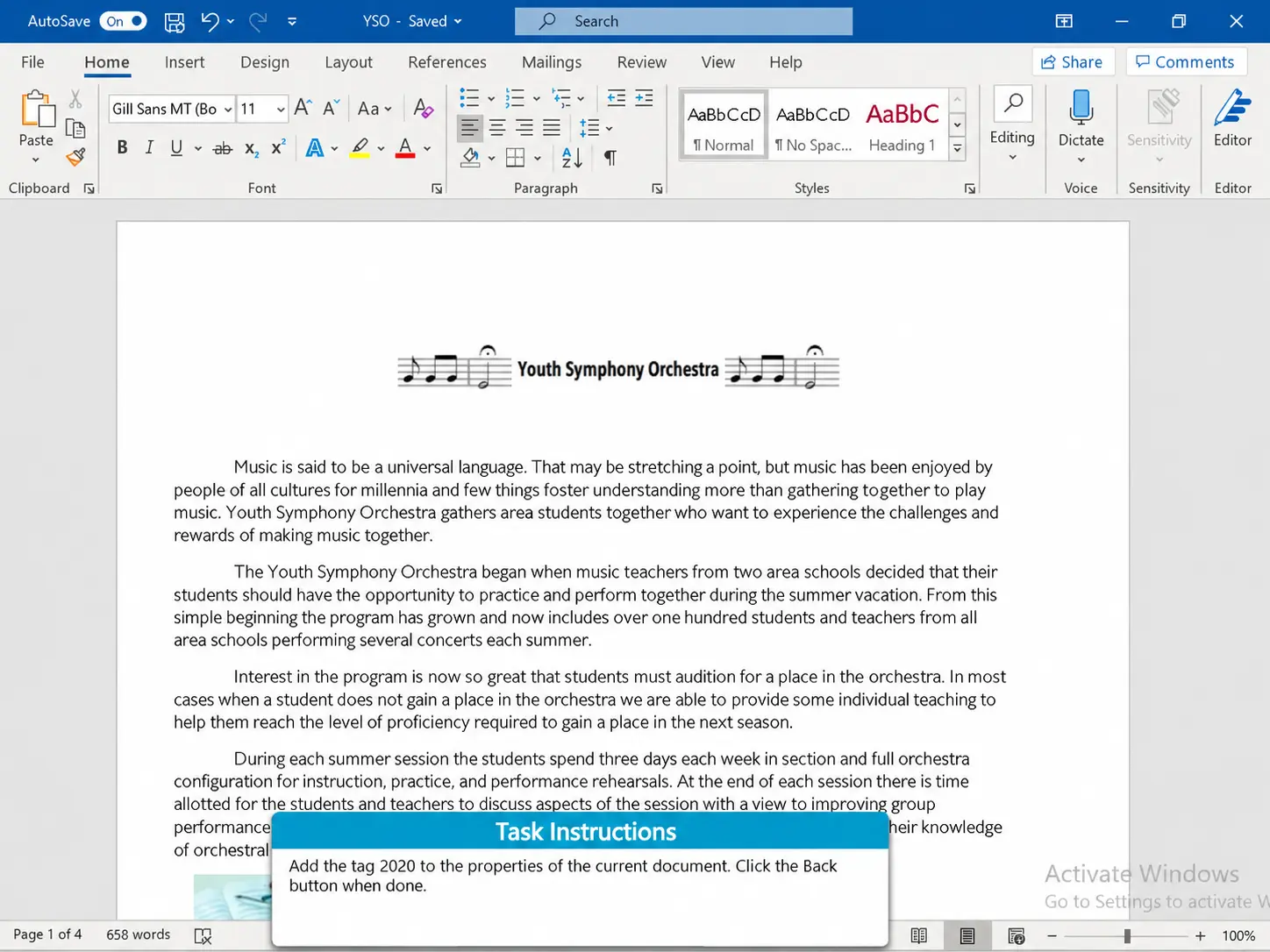Click the proofing icon in status bar
The image size is (1270, 952).
pos(203,936)
